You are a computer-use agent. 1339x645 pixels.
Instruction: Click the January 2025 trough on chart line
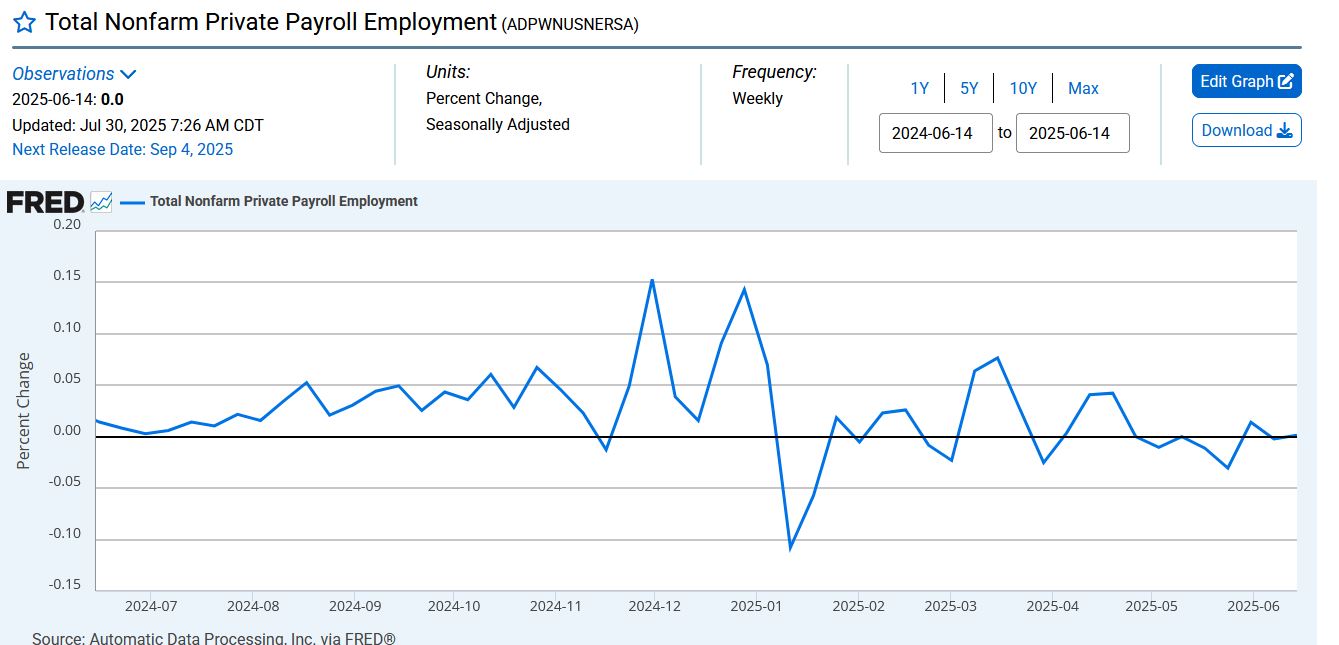pyautogui.click(x=790, y=547)
